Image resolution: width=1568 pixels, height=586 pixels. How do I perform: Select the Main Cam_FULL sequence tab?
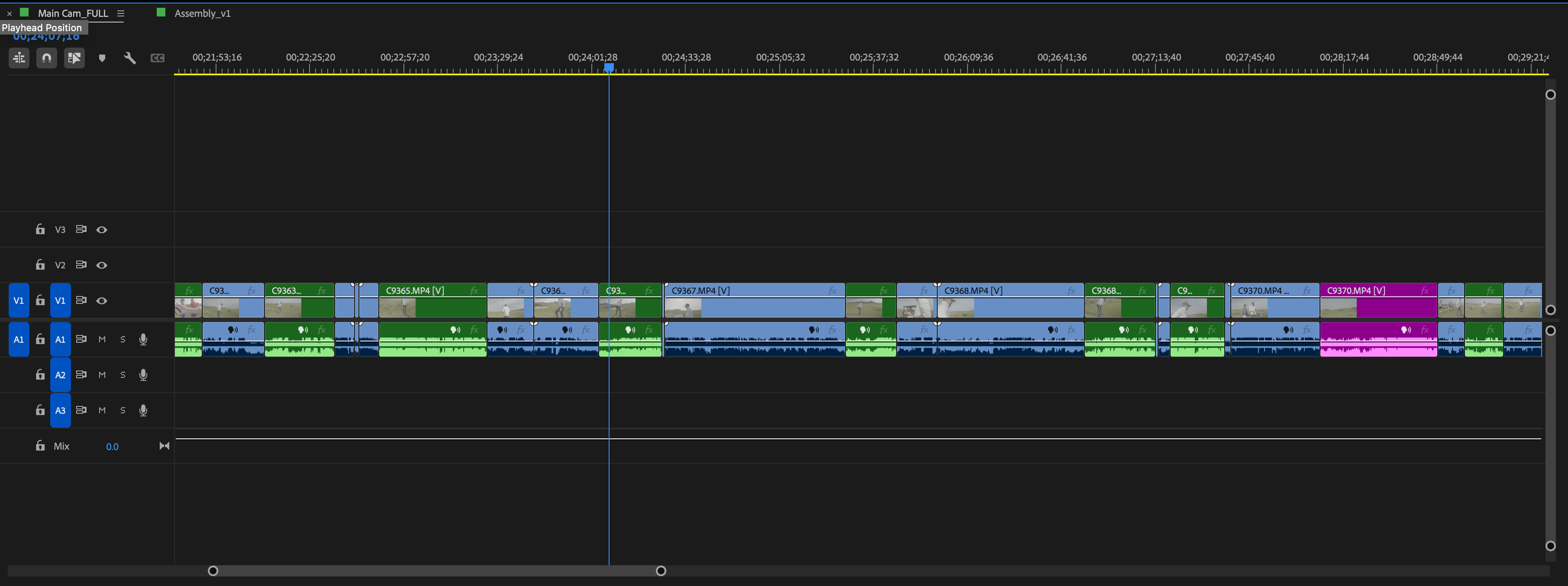coord(72,13)
